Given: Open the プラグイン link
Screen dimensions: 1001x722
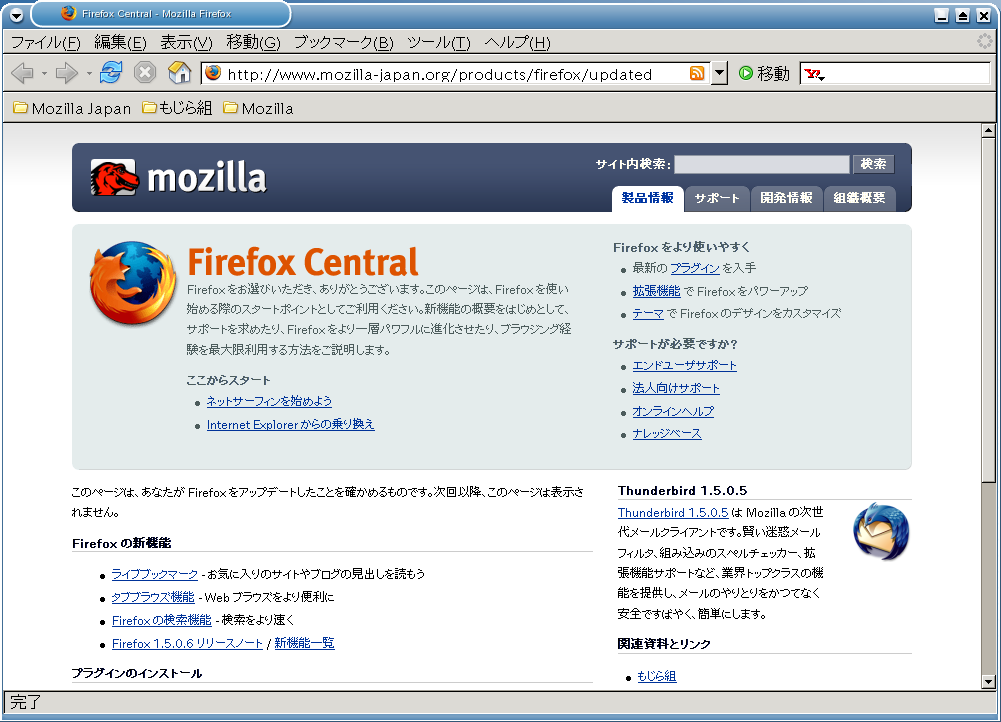Looking at the screenshot, I should (x=695, y=268).
